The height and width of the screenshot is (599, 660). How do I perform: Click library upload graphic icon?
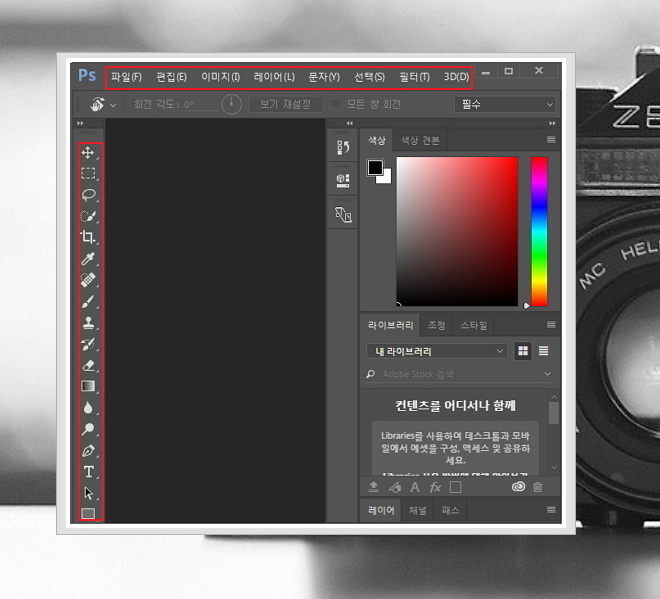click(373, 487)
